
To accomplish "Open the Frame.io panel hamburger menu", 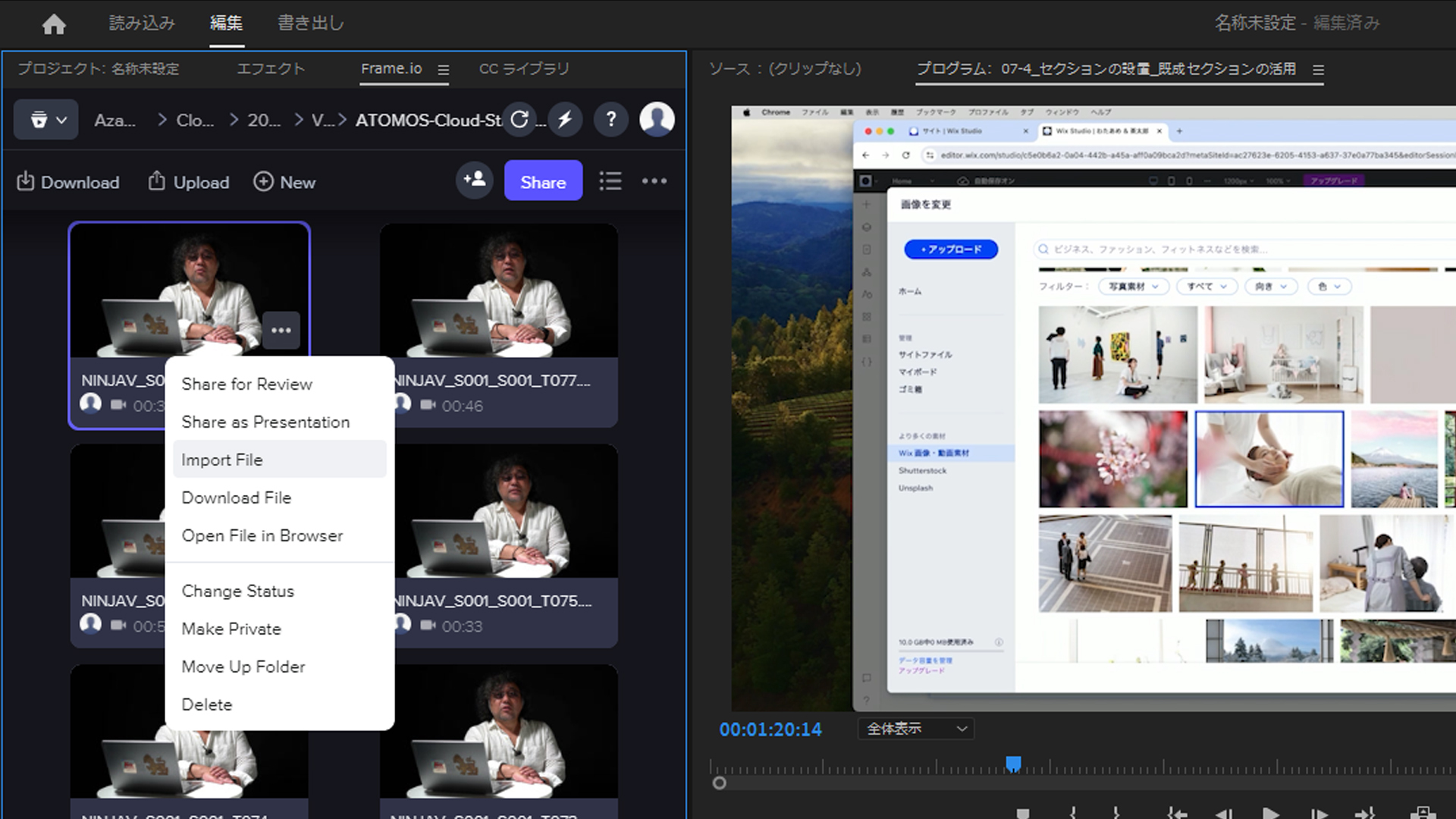I will (x=444, y=68).
